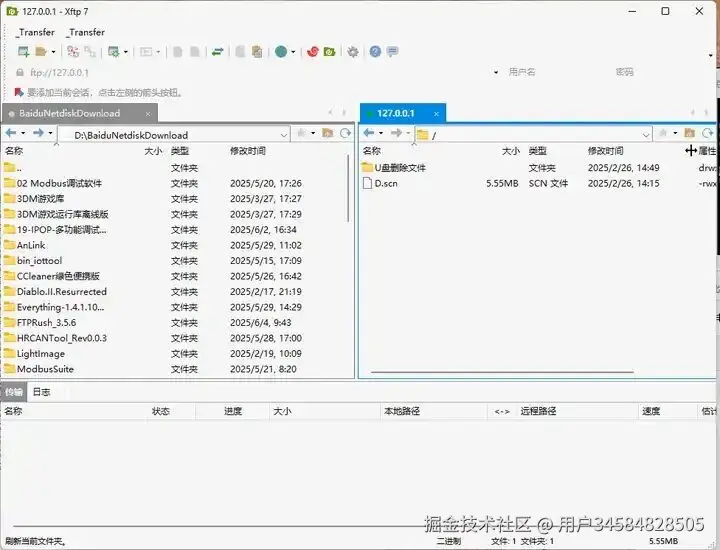The image size is (720, 550).
Task: Refresh the local pane file list
Action: [345, 133]
